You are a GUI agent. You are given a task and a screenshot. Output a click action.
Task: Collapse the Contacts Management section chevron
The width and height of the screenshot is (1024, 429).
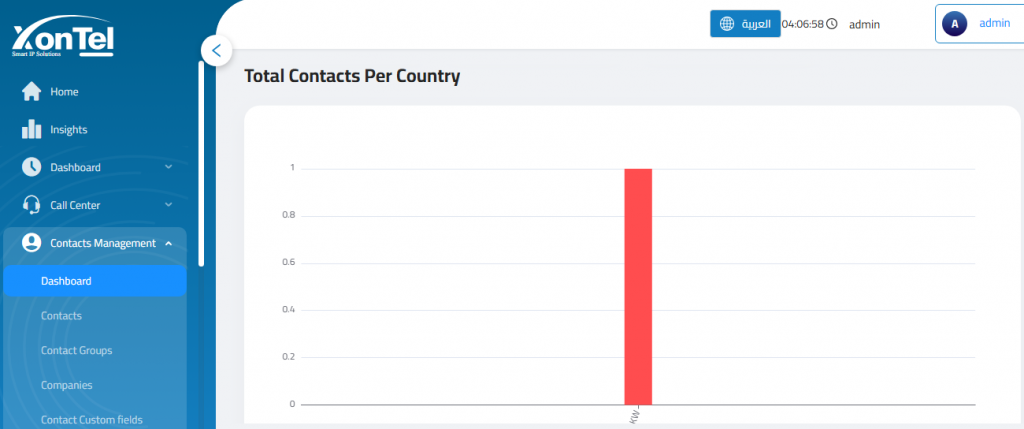(168, 243)
